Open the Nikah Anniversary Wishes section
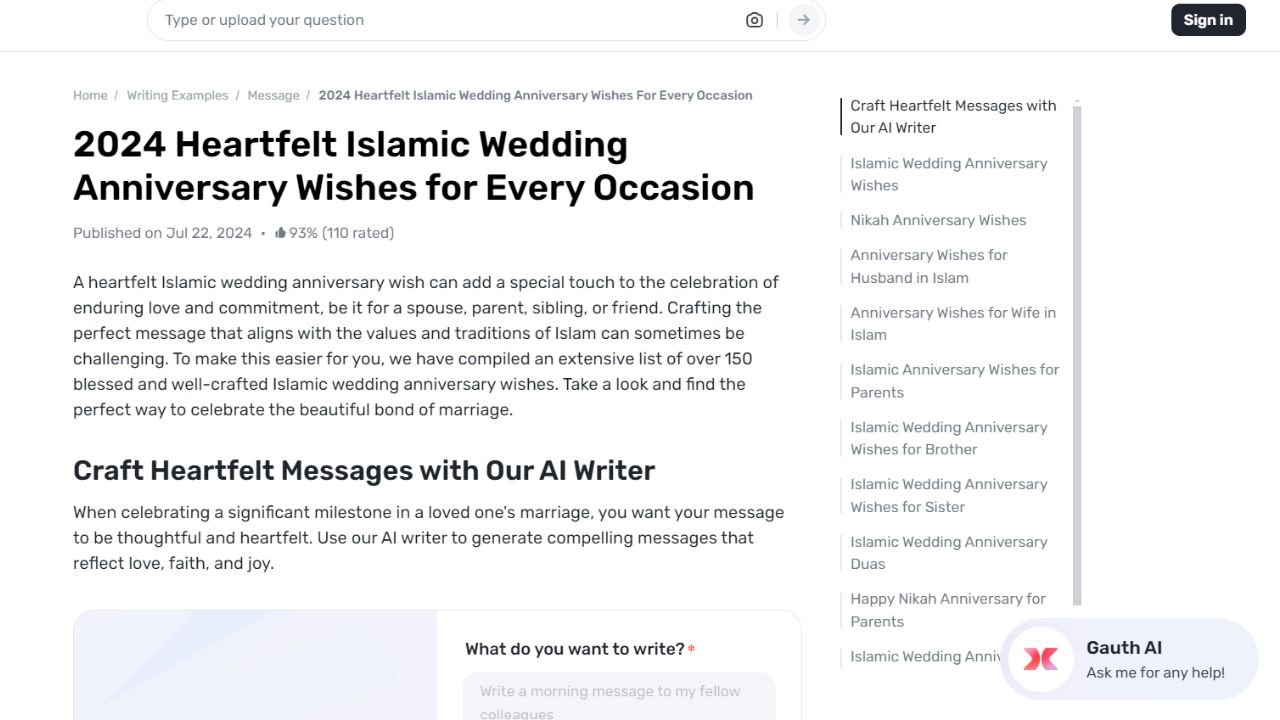The height and width of the screenshot is (720, 1280). coord(938,220)
